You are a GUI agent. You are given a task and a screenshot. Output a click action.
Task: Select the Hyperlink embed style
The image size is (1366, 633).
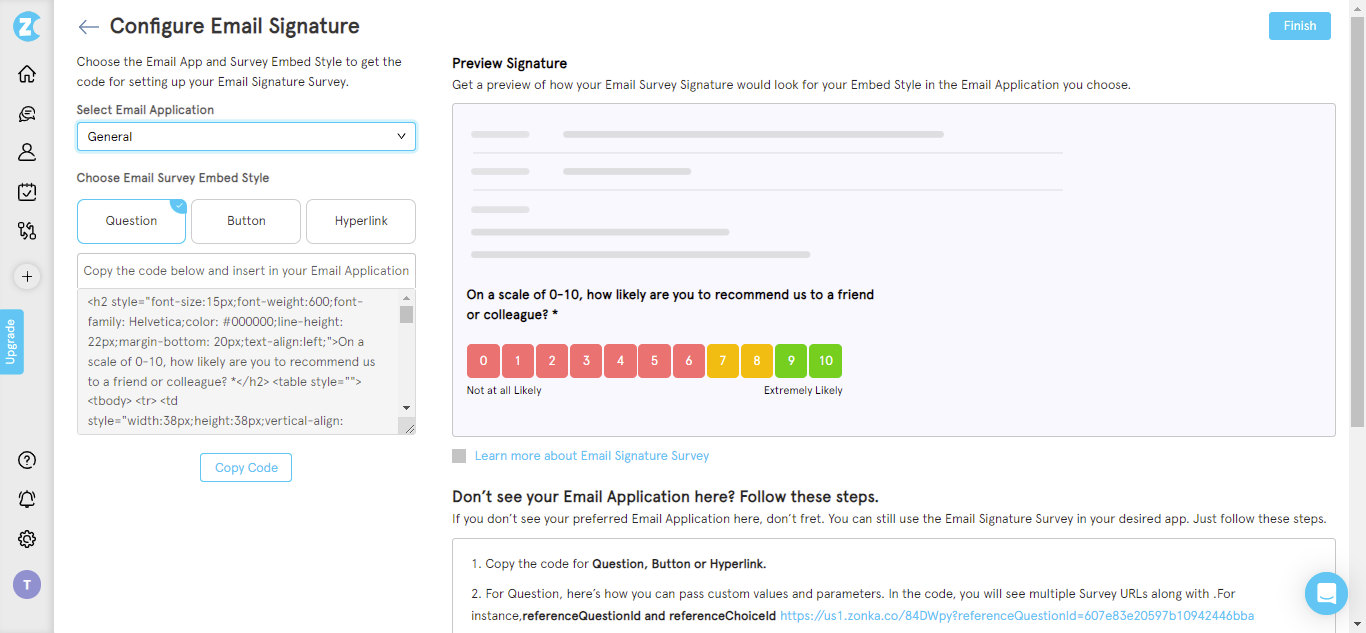pos(360,221)
